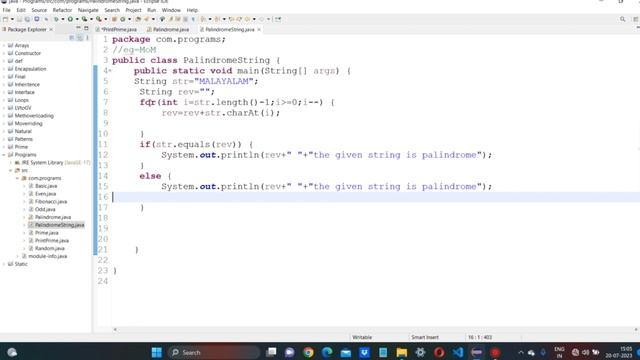640x360 pixels.
Task: Click the taskbar Search box
Action: [214, 352]
